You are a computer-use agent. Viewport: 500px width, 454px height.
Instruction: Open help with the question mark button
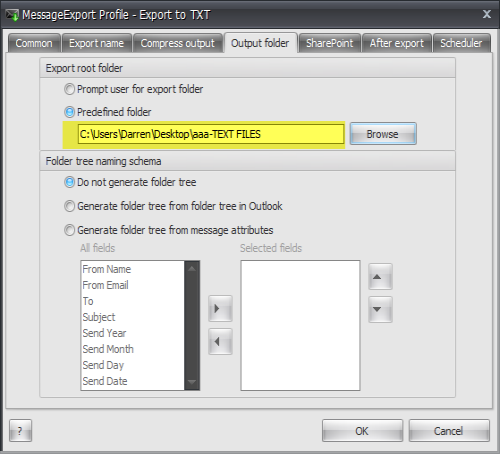click(20, 431)
